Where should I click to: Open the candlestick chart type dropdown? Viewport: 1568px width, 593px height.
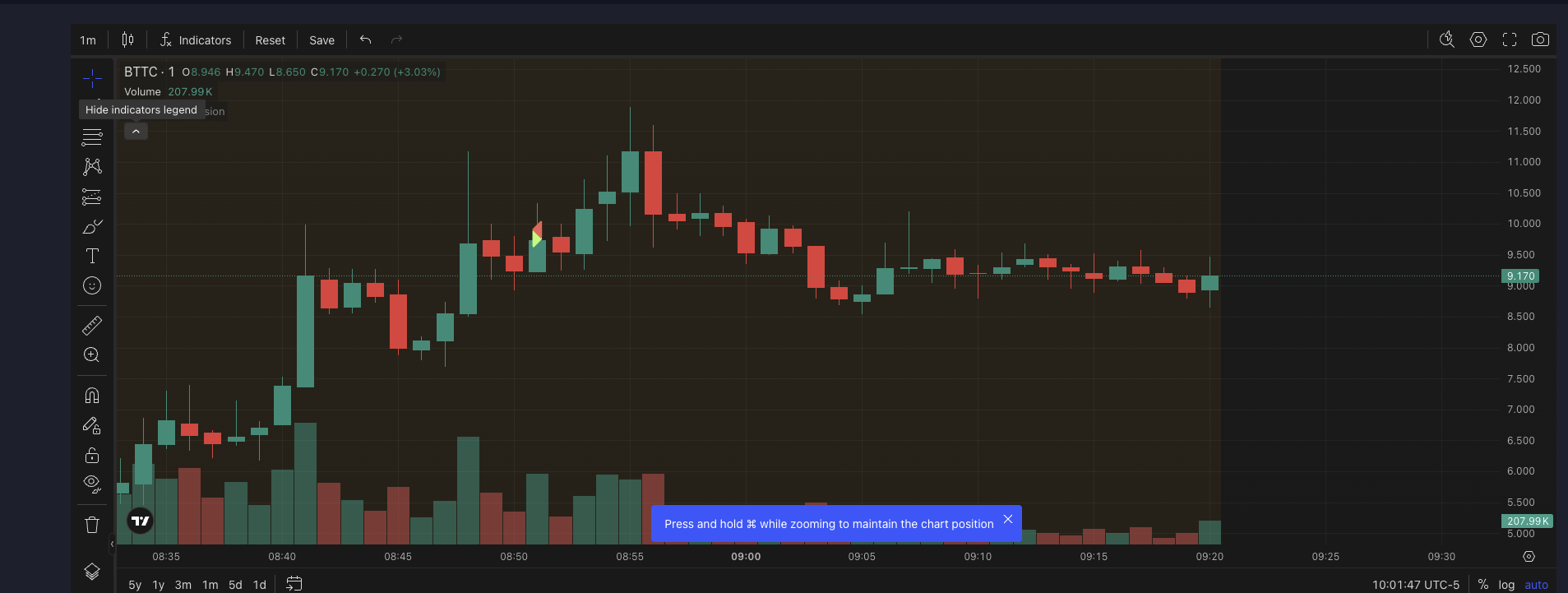(127, 39)
